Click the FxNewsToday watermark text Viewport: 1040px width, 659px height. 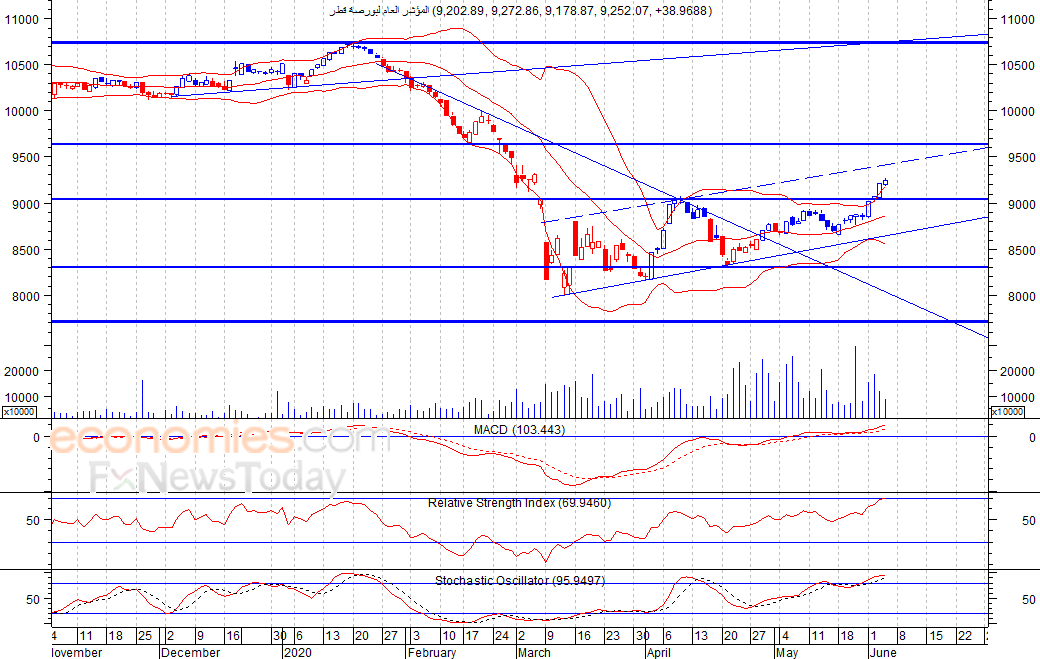coord(218,477)
